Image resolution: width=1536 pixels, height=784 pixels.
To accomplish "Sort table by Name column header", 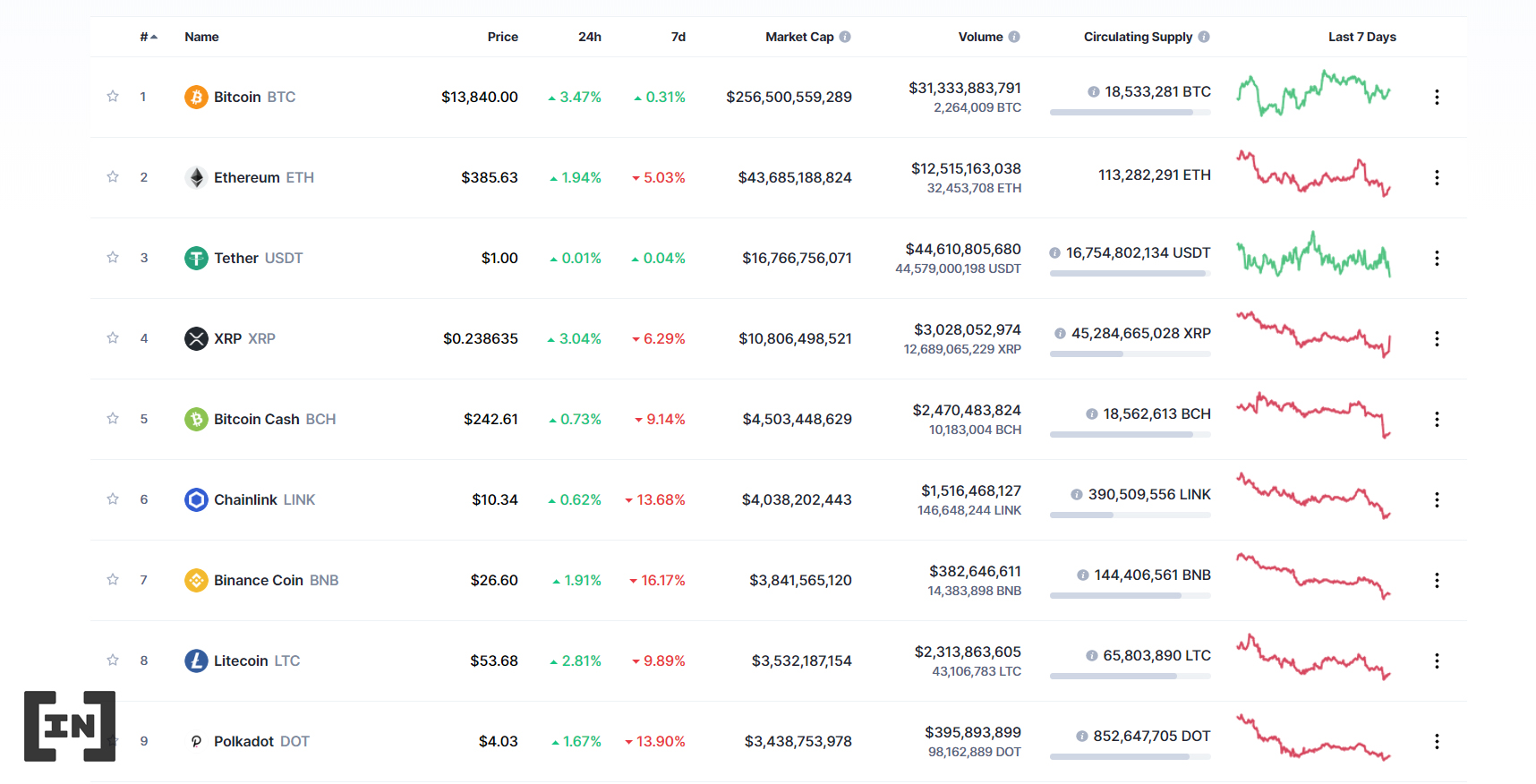I will click(201, 37).
